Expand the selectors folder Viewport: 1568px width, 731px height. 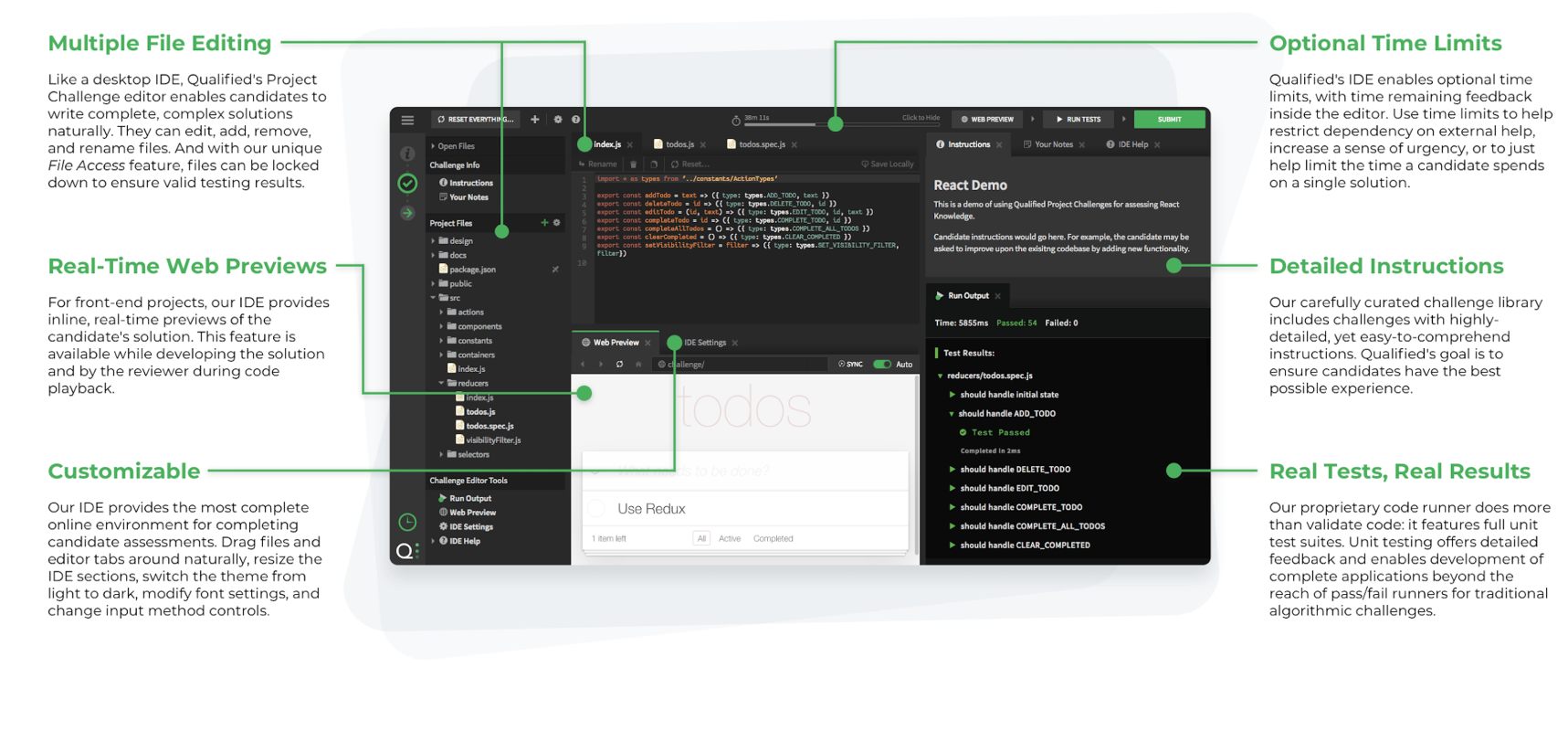[x=442, y=455]
